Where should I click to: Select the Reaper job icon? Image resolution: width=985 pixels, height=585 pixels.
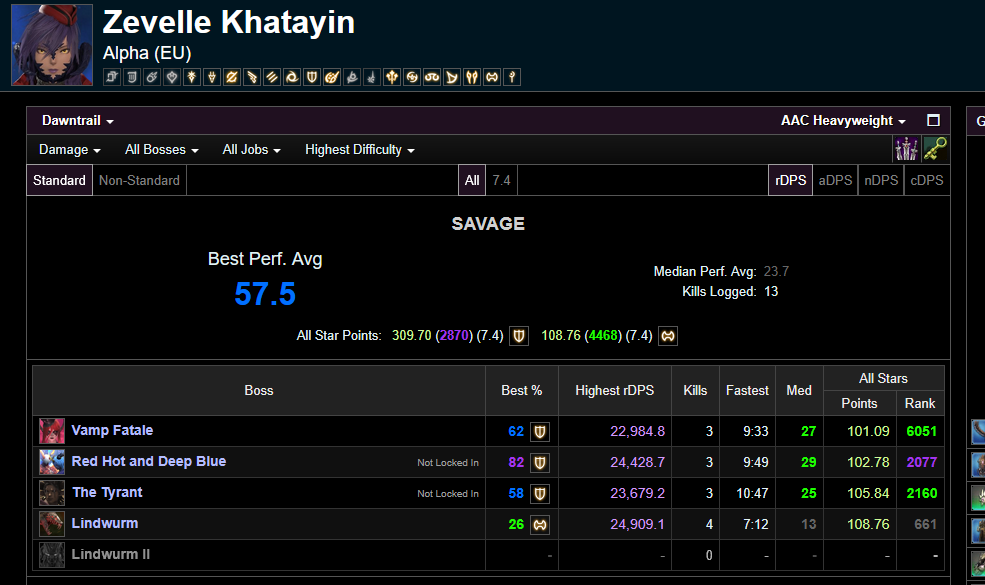(x=352, y=77)
